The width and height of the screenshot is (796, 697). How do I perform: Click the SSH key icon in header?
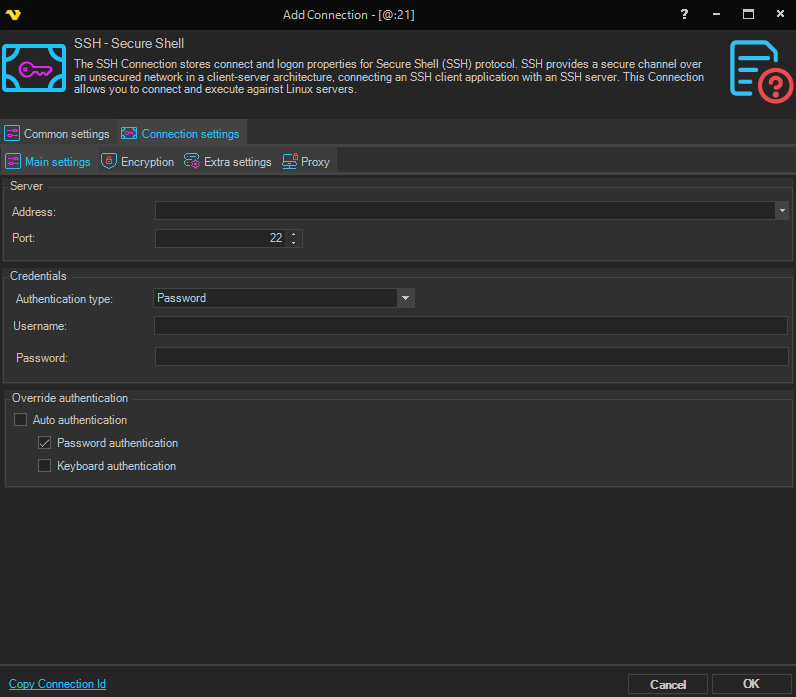click(x=35, y=67)
